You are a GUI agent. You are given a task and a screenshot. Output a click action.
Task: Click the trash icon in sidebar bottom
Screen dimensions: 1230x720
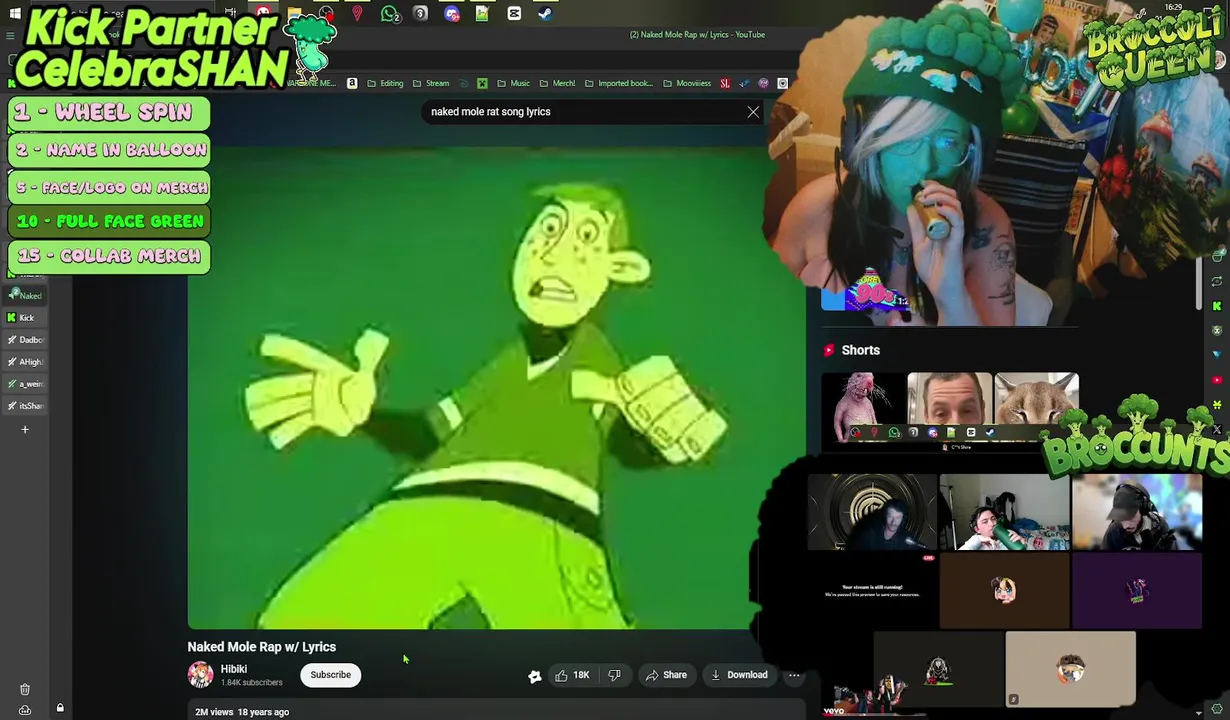[25, 689]
